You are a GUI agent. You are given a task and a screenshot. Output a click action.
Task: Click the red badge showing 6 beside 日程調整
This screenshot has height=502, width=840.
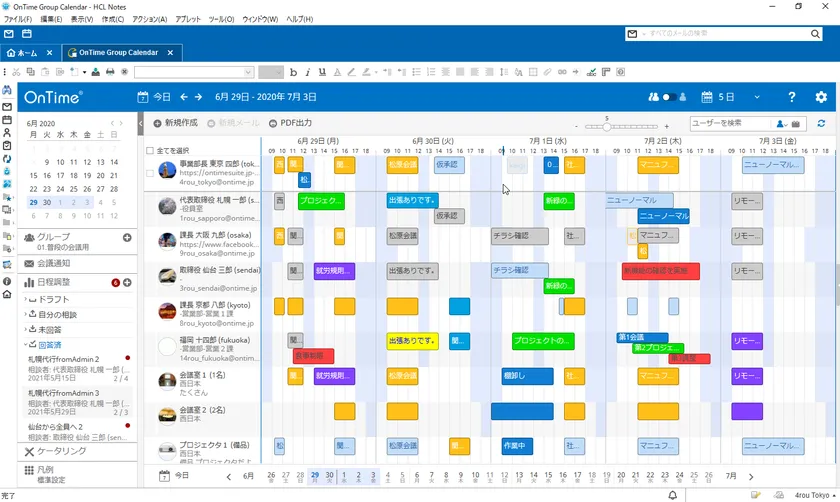[115, 282]
